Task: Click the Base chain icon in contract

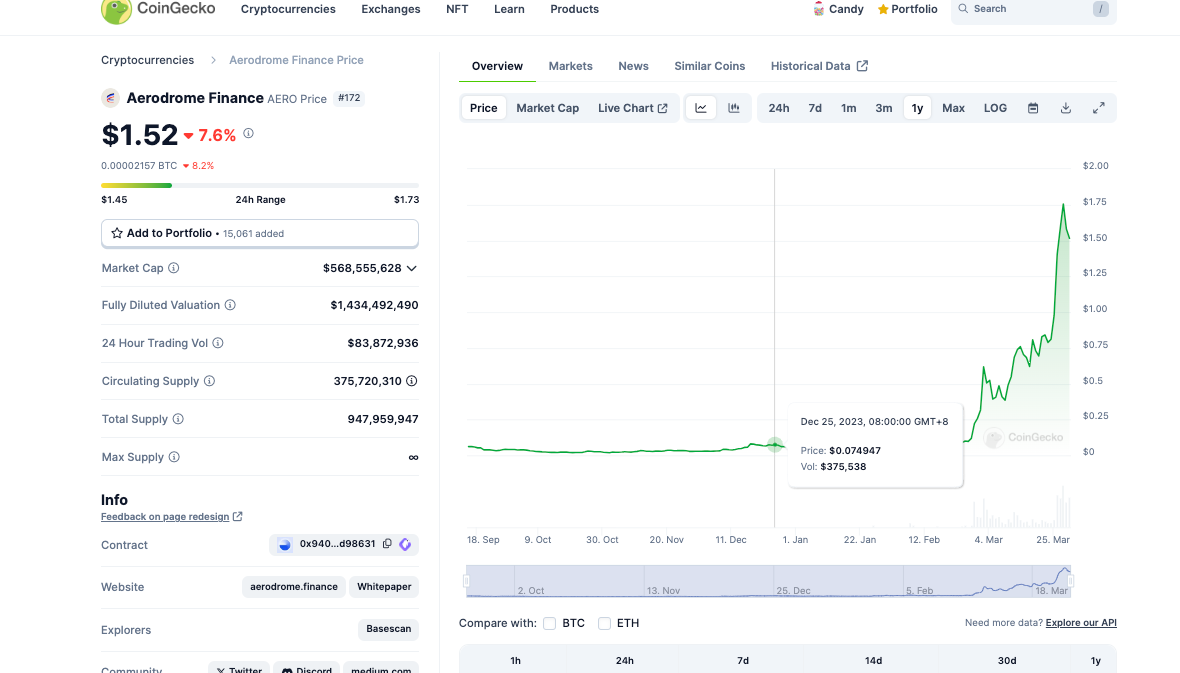Action: tap(284, 544)
